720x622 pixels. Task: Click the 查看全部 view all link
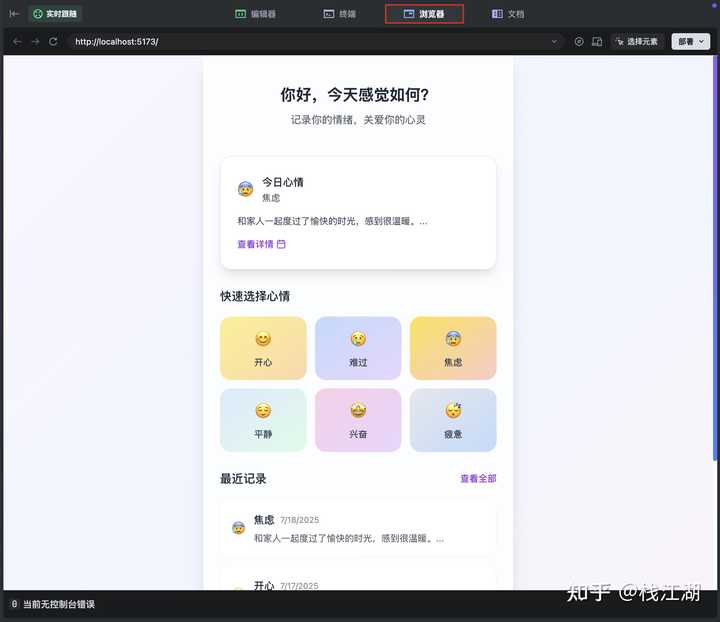click(x=478, y=479)
